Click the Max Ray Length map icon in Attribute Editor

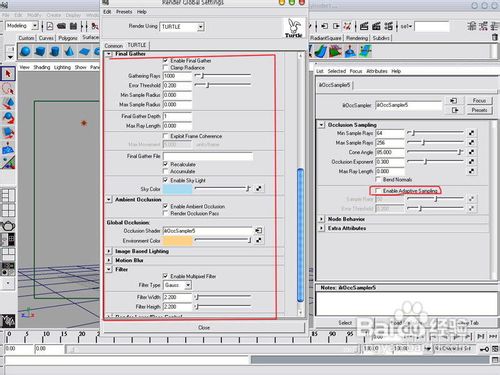pos(471,171)
